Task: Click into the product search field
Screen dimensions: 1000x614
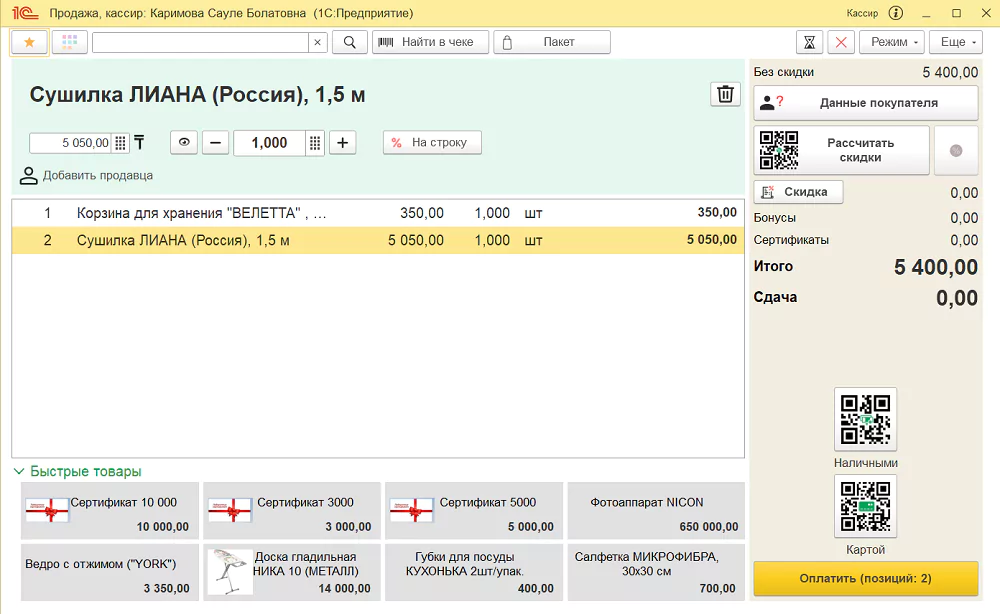Action: pos(200,42)
